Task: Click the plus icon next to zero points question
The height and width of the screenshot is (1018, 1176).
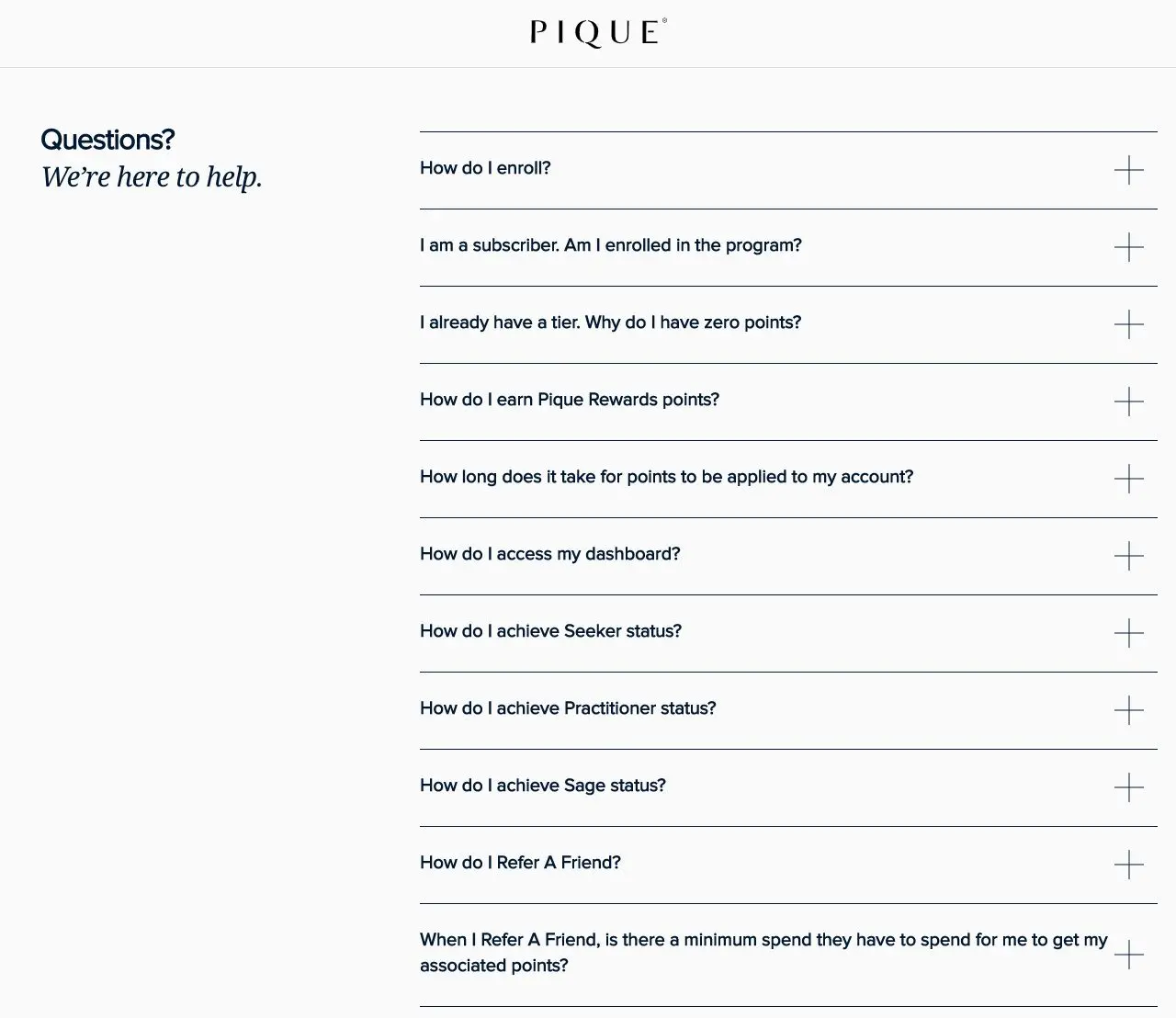Action: [1128, 324]
